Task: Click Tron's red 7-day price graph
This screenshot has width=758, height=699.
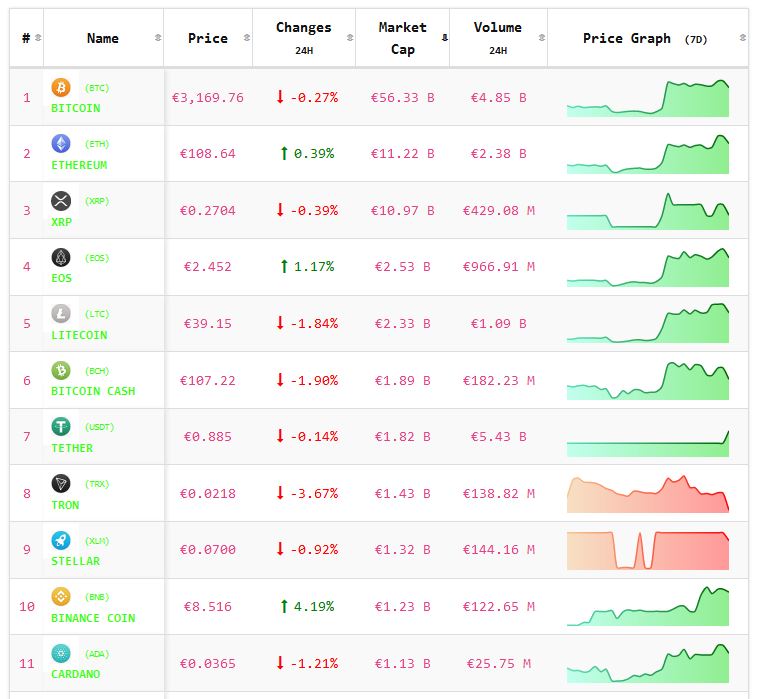Action: (647, 494)
